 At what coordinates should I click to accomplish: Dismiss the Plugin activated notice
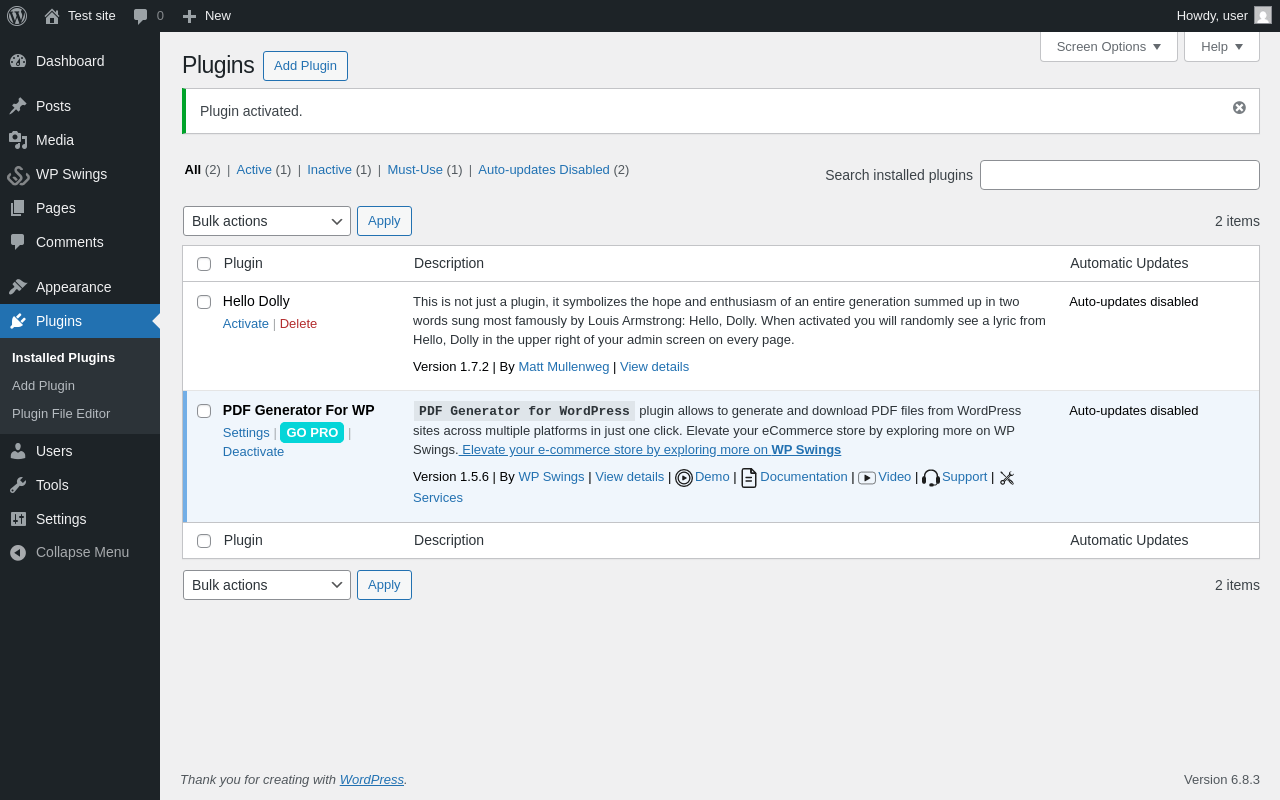1239,108
